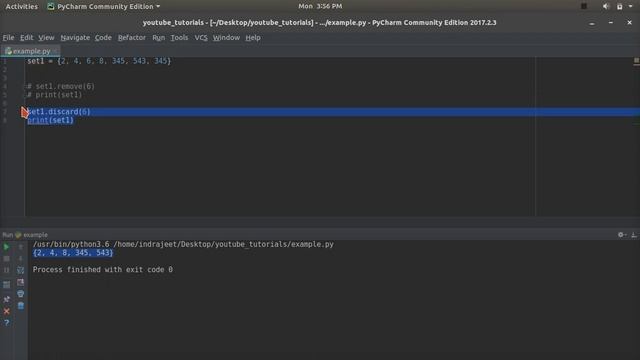640x360 pixels.
Task: Click the commented set1.remove(6) line
Action: tap(60, 86)
